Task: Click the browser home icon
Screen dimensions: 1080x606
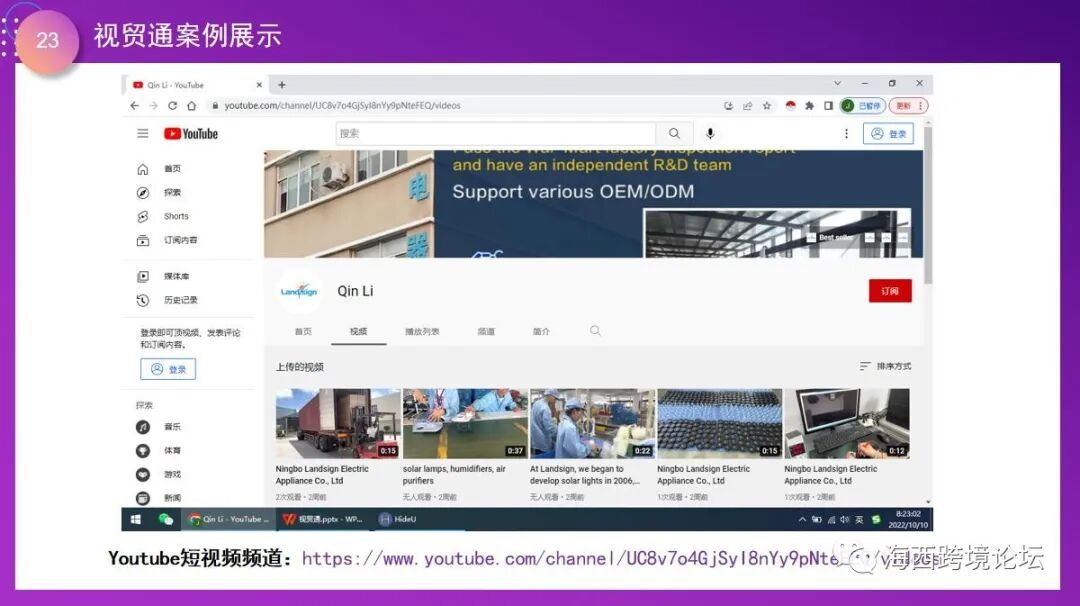Action: point(191,105)
